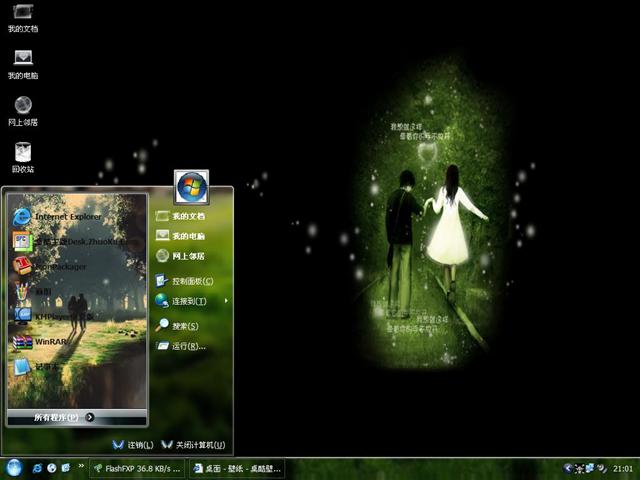Screen dimensions: 640x480
Task: Click the Log Off 注销(L) button
Action: (x=133, y=444)
